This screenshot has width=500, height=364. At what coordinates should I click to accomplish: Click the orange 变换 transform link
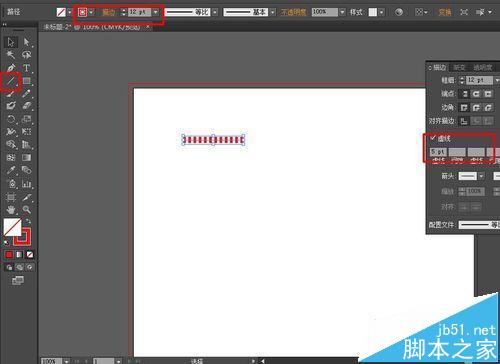coord(445,12)
